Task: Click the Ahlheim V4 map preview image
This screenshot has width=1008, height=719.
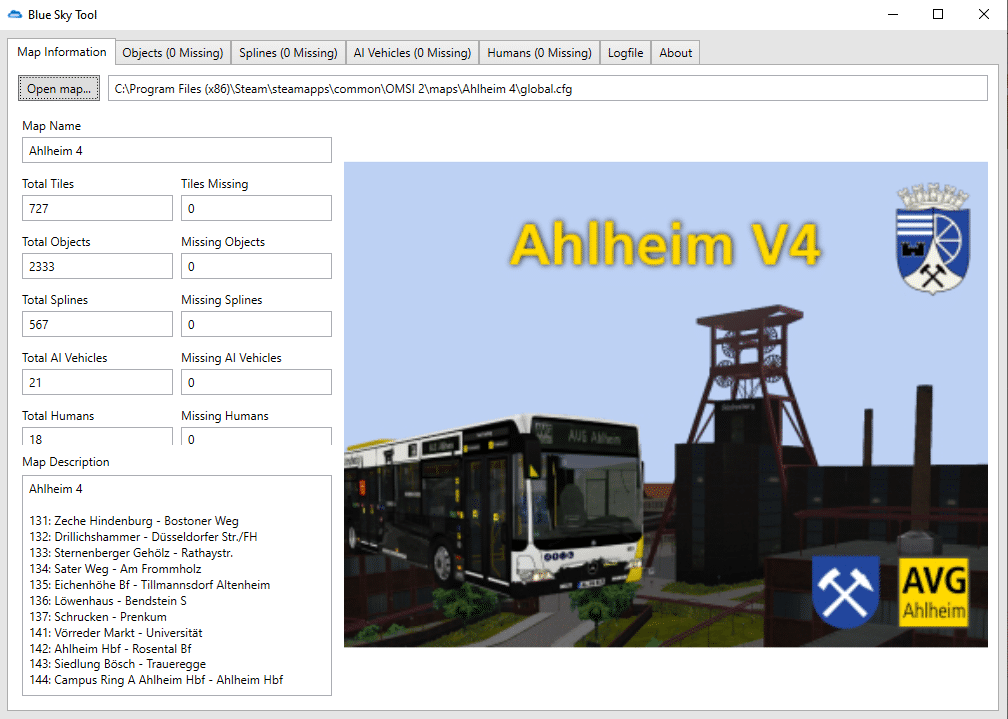Action: pyautogui.click(x=666, y=405)
